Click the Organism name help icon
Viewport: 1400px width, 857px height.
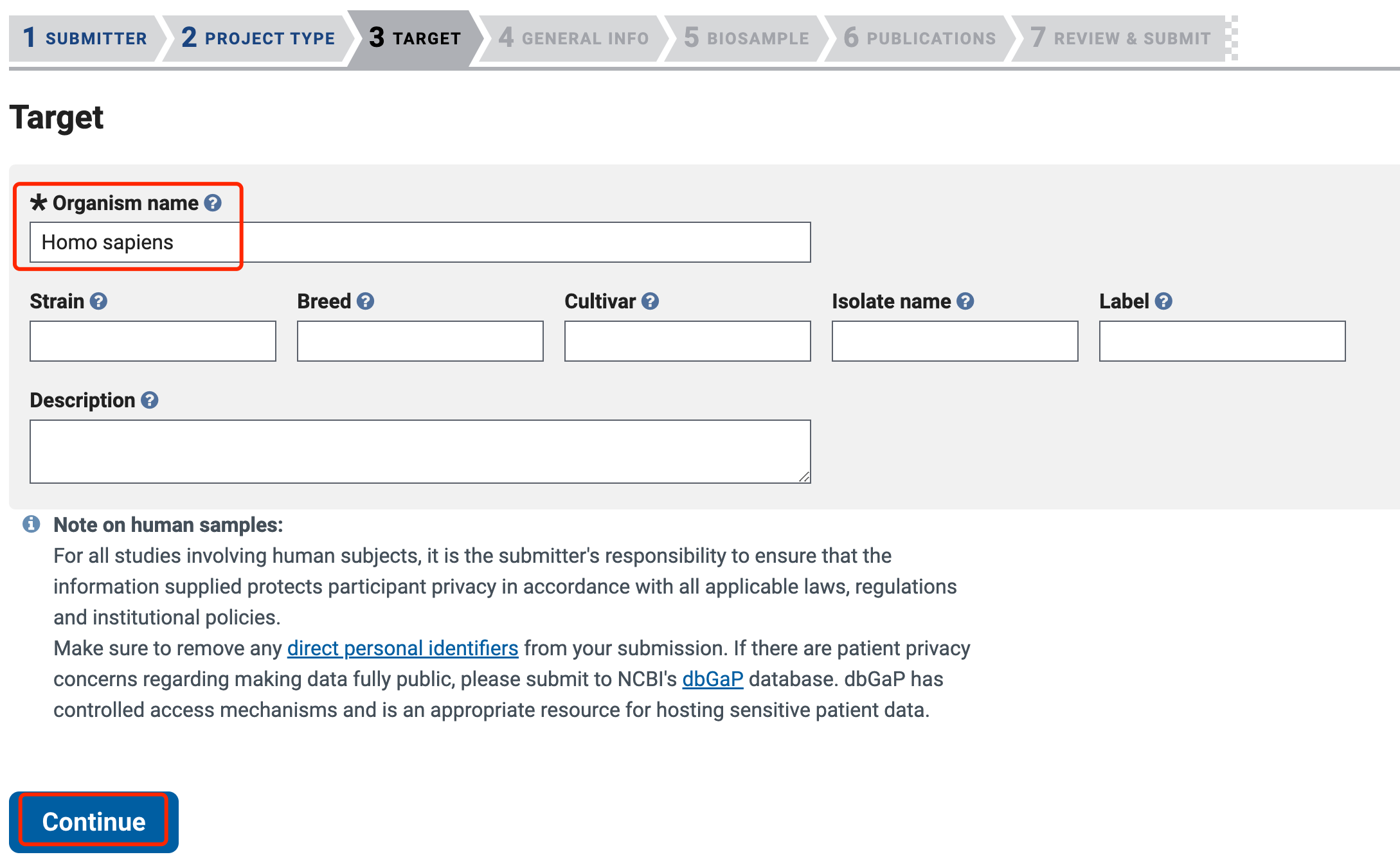click(x=213, y=203)
